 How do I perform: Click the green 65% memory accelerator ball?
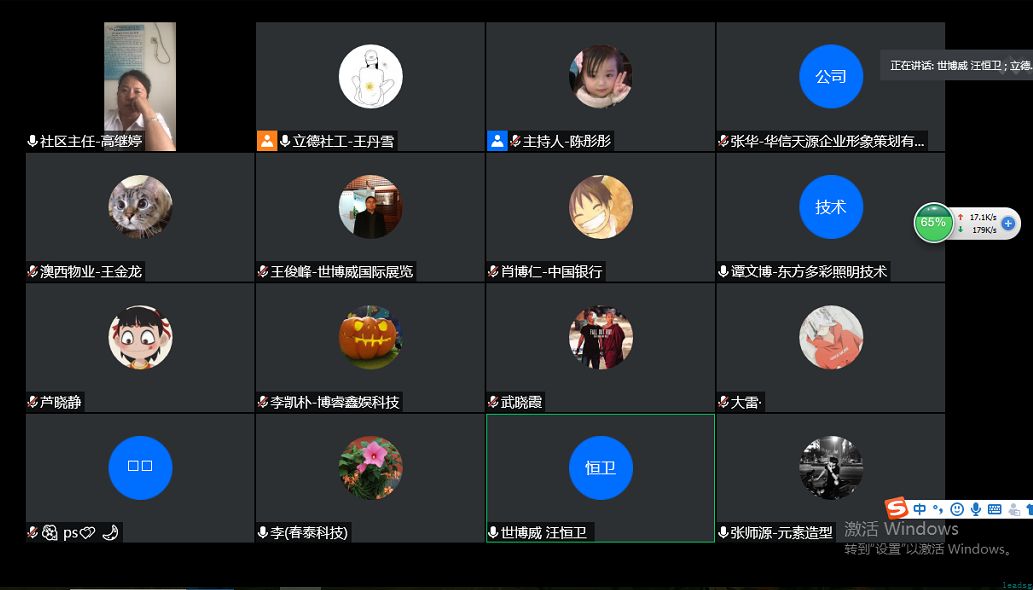tap(933, 223)
